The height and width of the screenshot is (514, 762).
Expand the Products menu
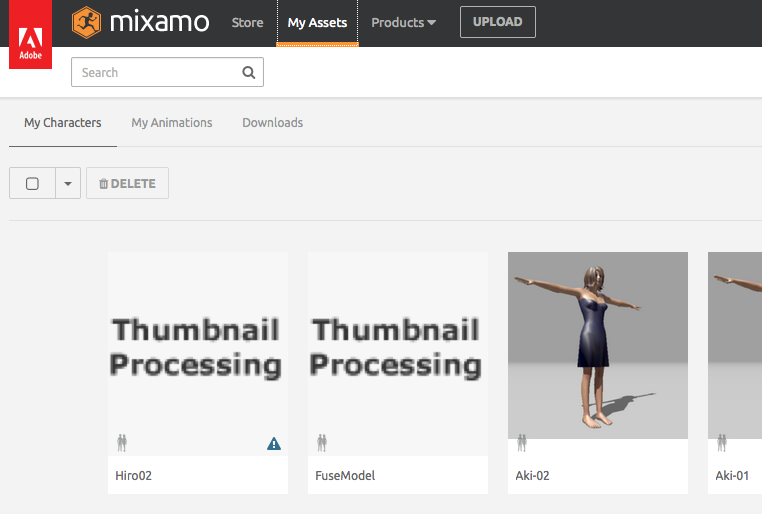coord(403,23)
